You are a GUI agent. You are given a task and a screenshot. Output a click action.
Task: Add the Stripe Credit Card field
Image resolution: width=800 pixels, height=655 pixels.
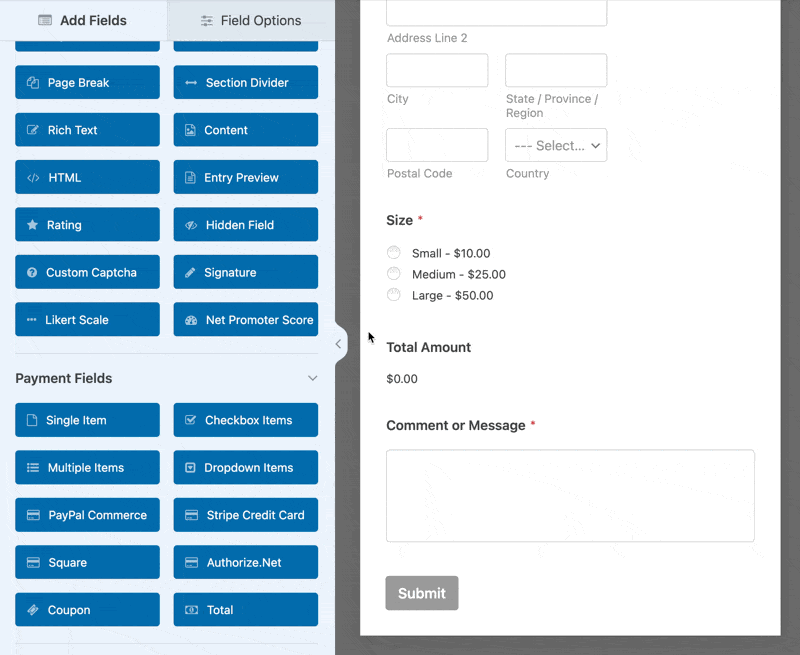(x=245, y=515)
